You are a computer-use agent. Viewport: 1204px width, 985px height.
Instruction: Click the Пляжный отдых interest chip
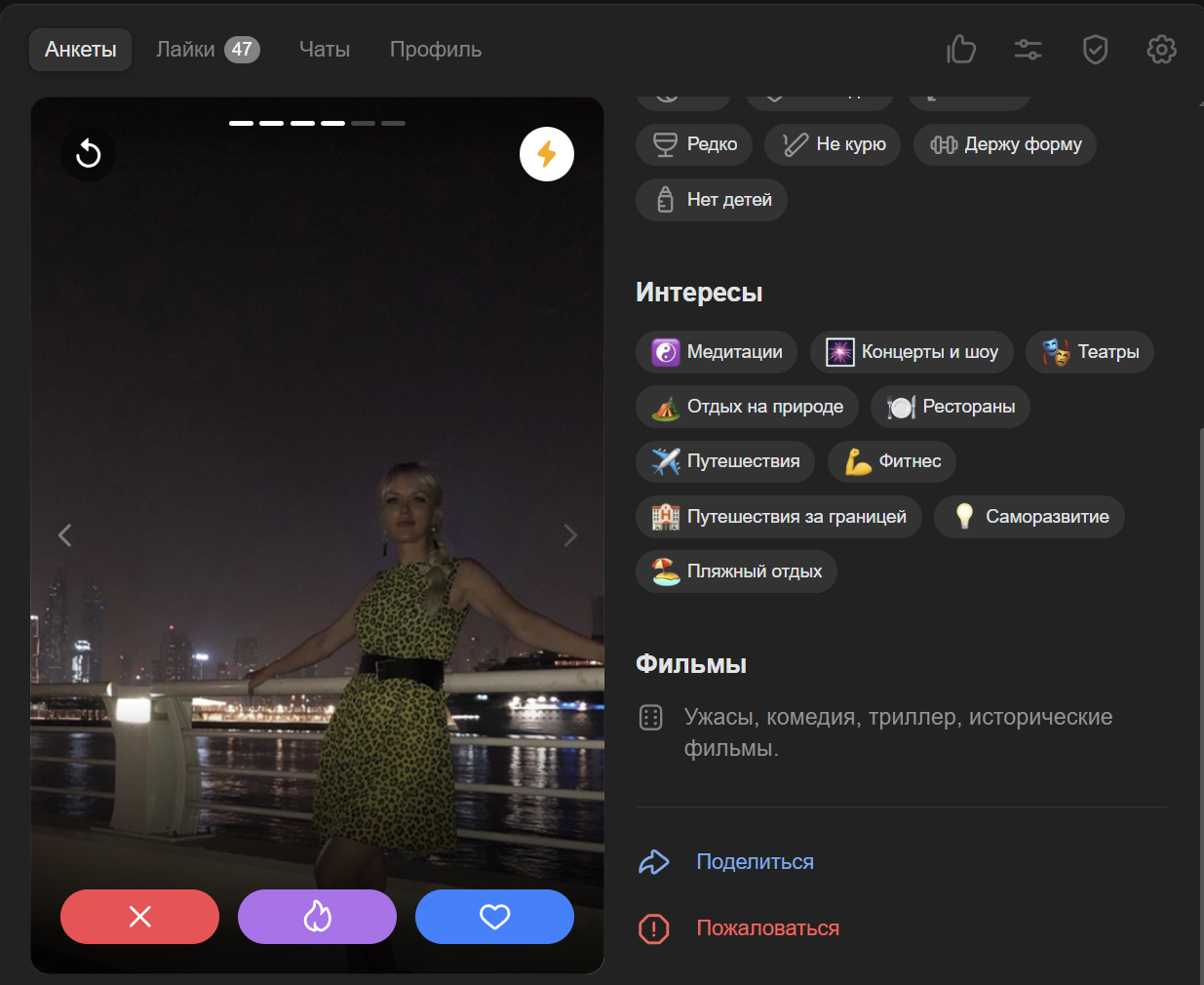point(736,571)
